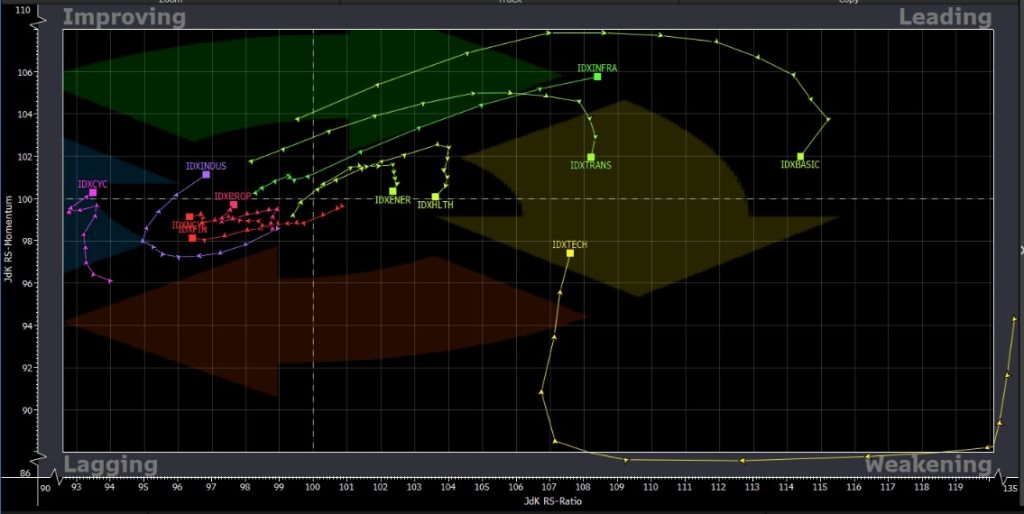This screenshot has height=514, width=1024.
Task: Click the 'Leading' quadrant label
Action: (945, 17)
